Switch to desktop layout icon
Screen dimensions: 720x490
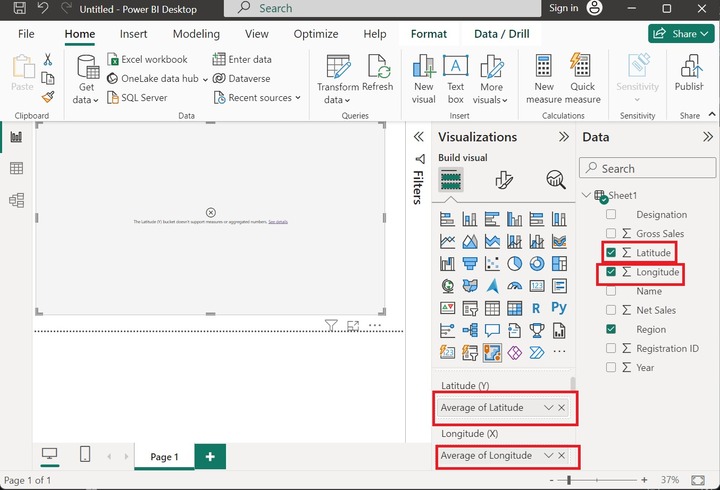coord(49,454)
